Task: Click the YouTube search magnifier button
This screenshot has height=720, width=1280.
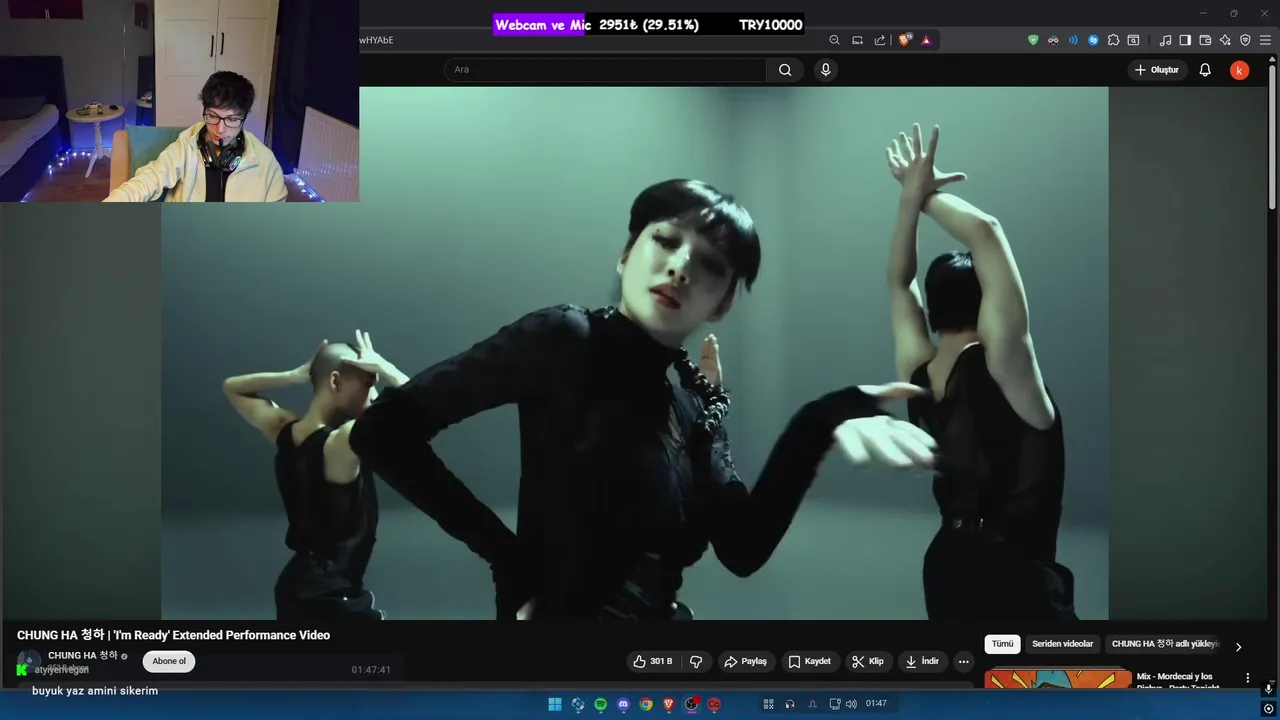Action: [785, 70]
